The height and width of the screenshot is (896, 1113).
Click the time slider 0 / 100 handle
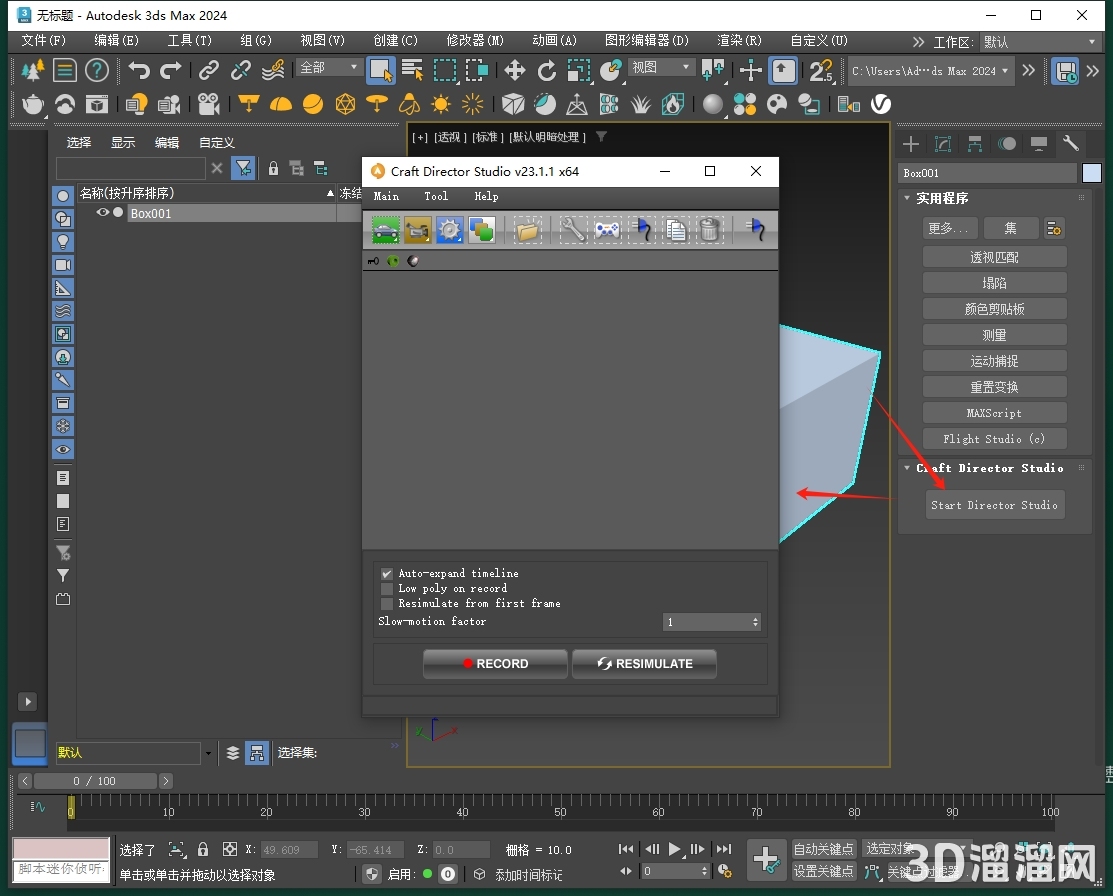coord(95,781)
